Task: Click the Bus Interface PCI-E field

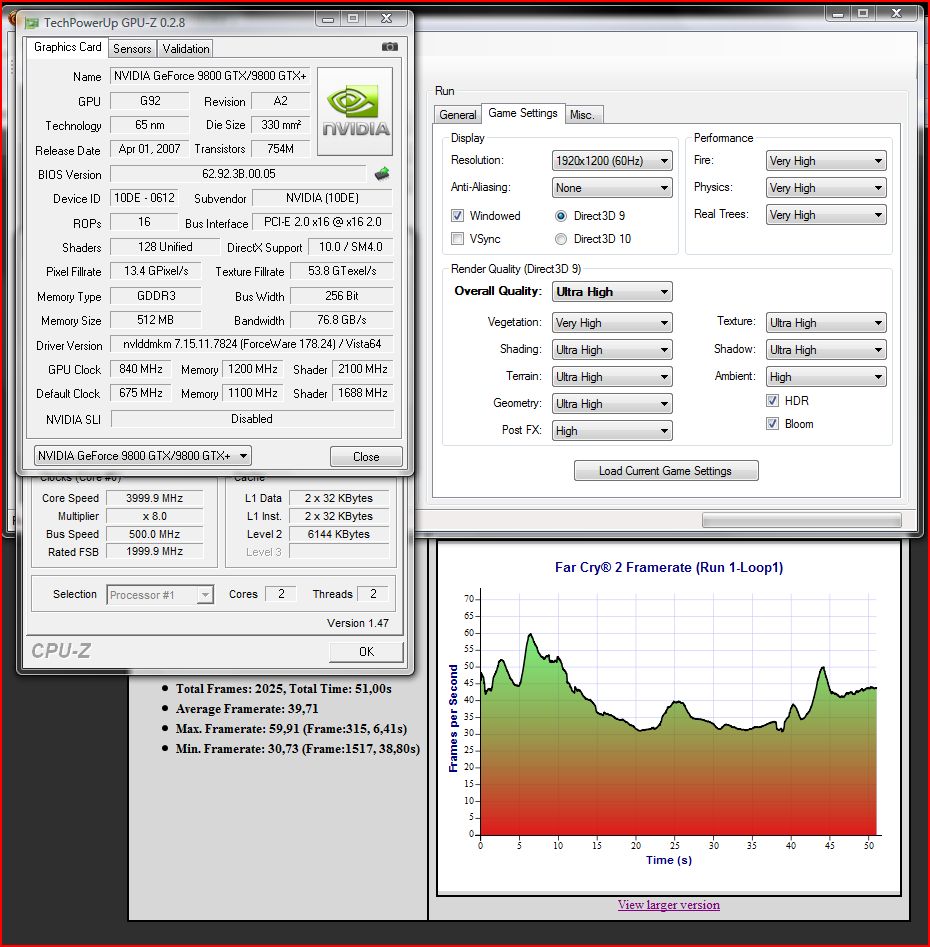Action: tap(322, 222)
